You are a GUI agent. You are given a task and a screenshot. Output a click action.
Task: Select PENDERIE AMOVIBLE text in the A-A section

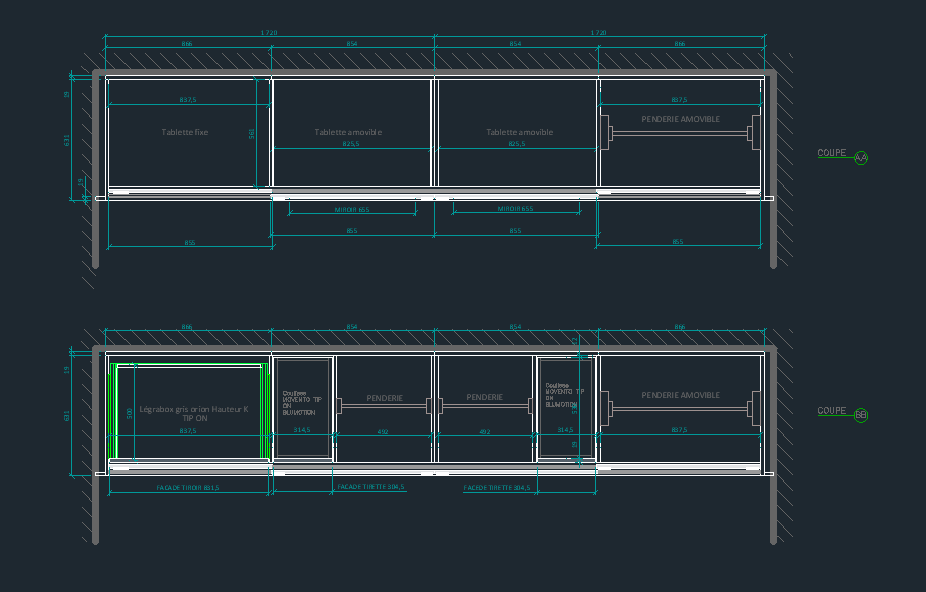click(x=680, y=118)
